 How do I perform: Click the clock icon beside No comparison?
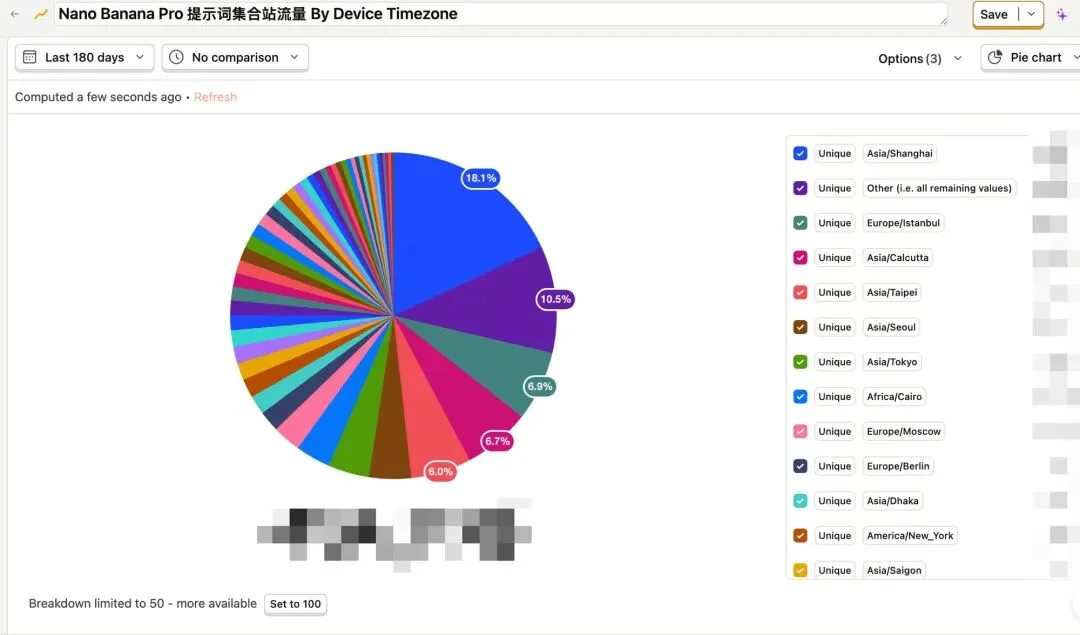[x=177, y=58]
